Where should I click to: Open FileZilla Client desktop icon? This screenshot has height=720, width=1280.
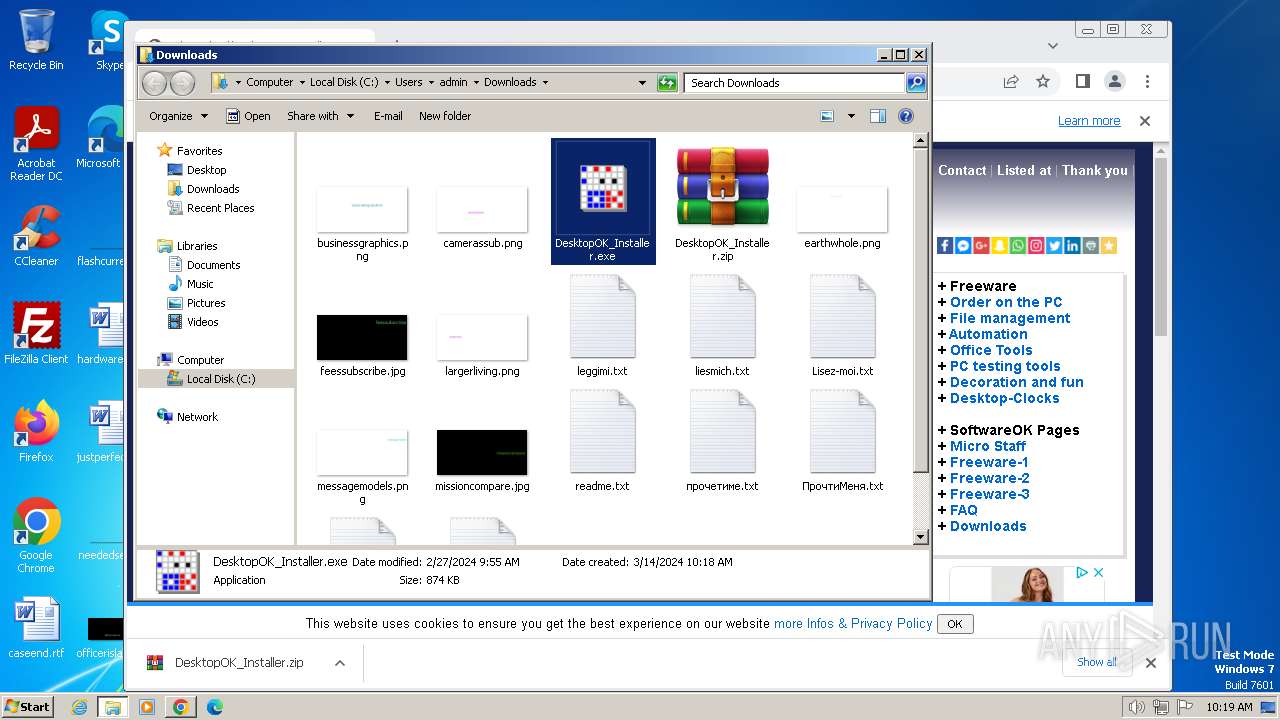click(x=36, y=334)
